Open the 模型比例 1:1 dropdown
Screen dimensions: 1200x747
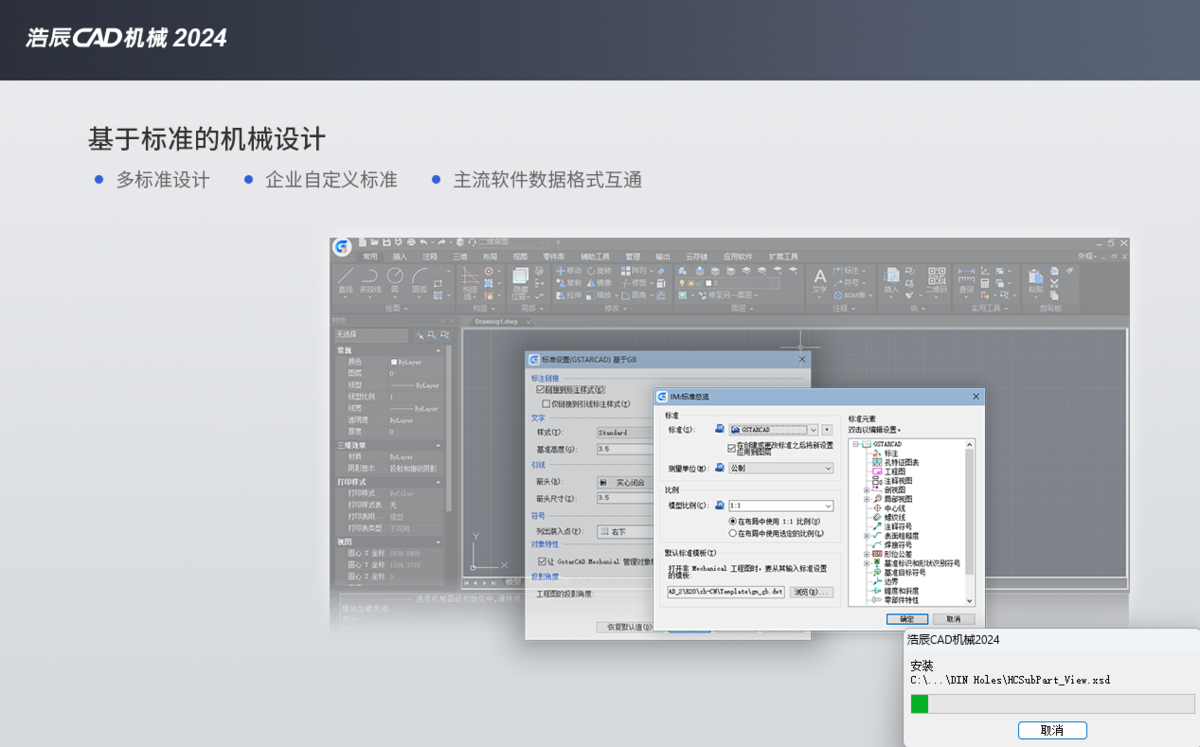click(781, 506)
